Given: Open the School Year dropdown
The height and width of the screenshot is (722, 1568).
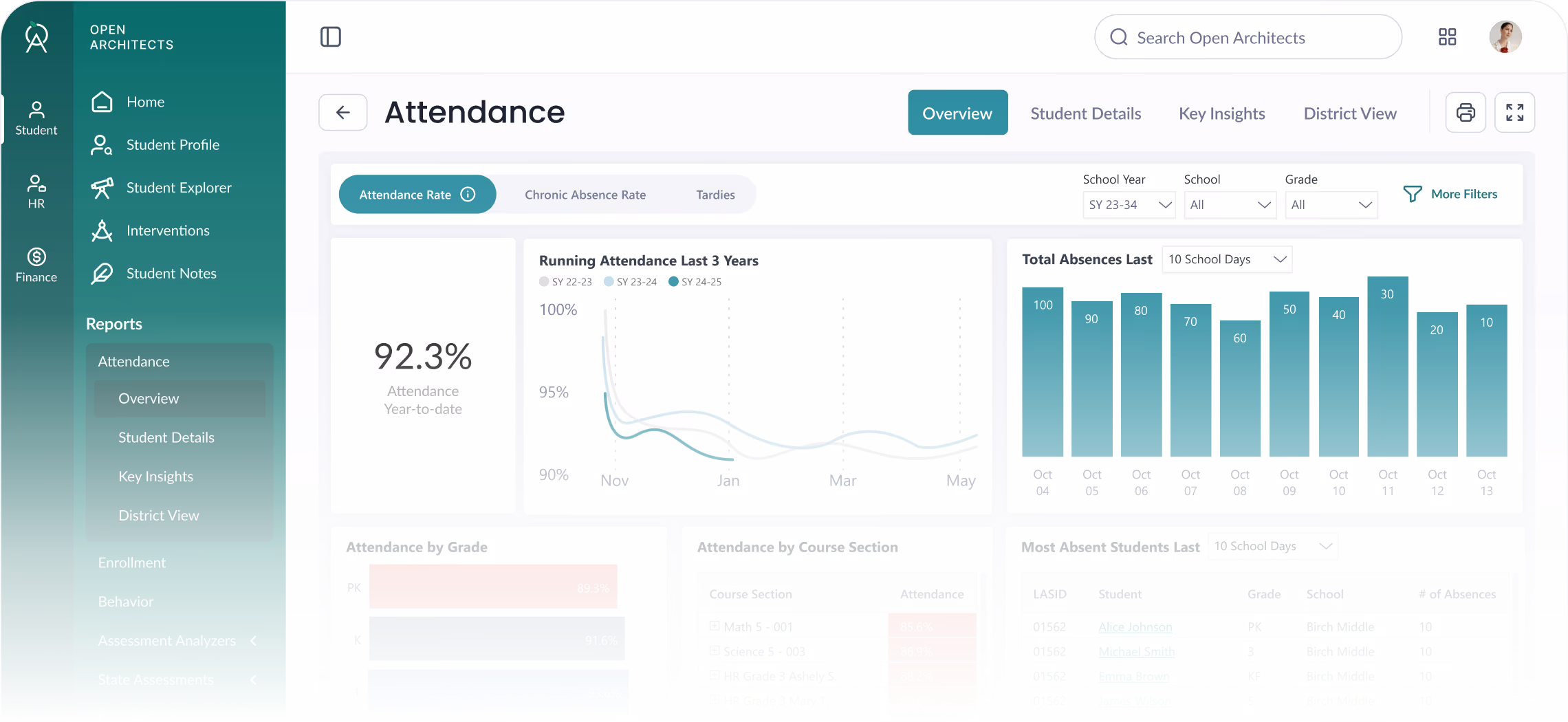Looking at the screenshot, I should (1129, 204).
